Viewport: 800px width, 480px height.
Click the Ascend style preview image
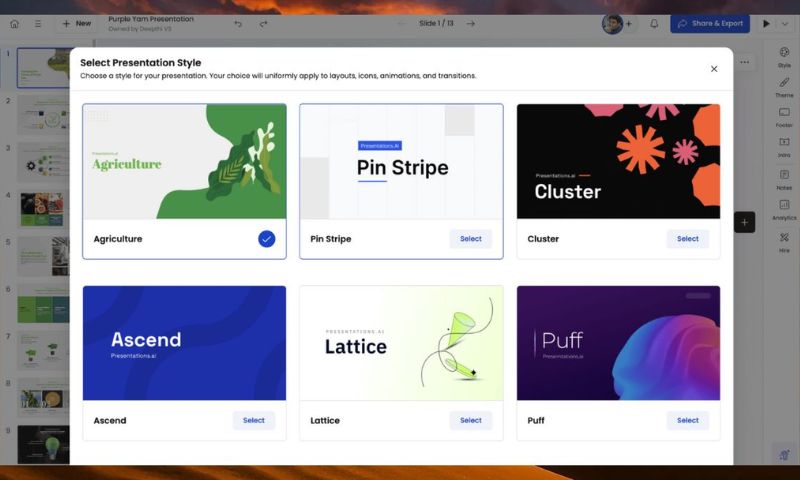click(x=184, y=343)
